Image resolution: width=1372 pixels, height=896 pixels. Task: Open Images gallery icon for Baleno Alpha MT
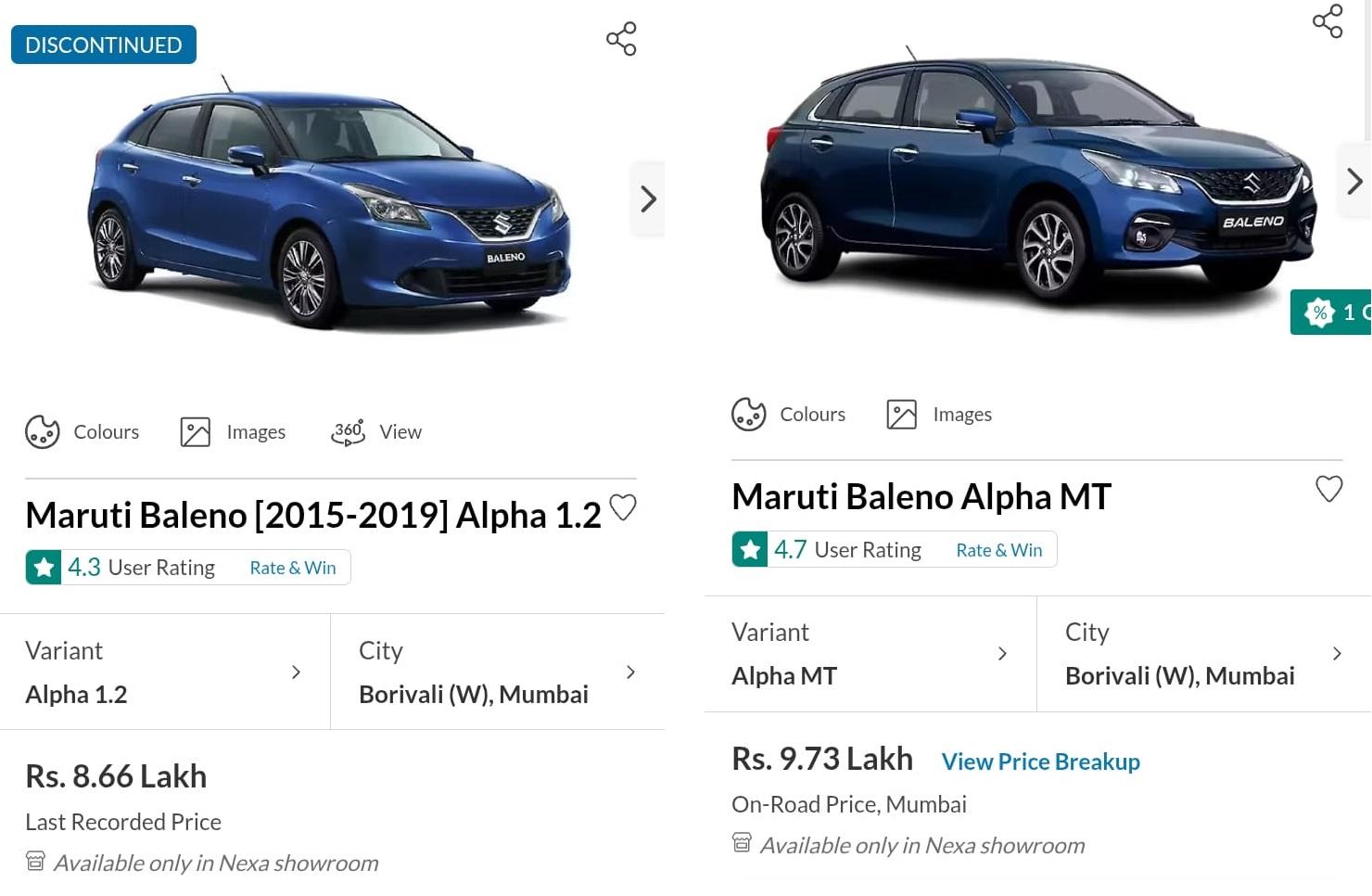(x=902, y=415)
